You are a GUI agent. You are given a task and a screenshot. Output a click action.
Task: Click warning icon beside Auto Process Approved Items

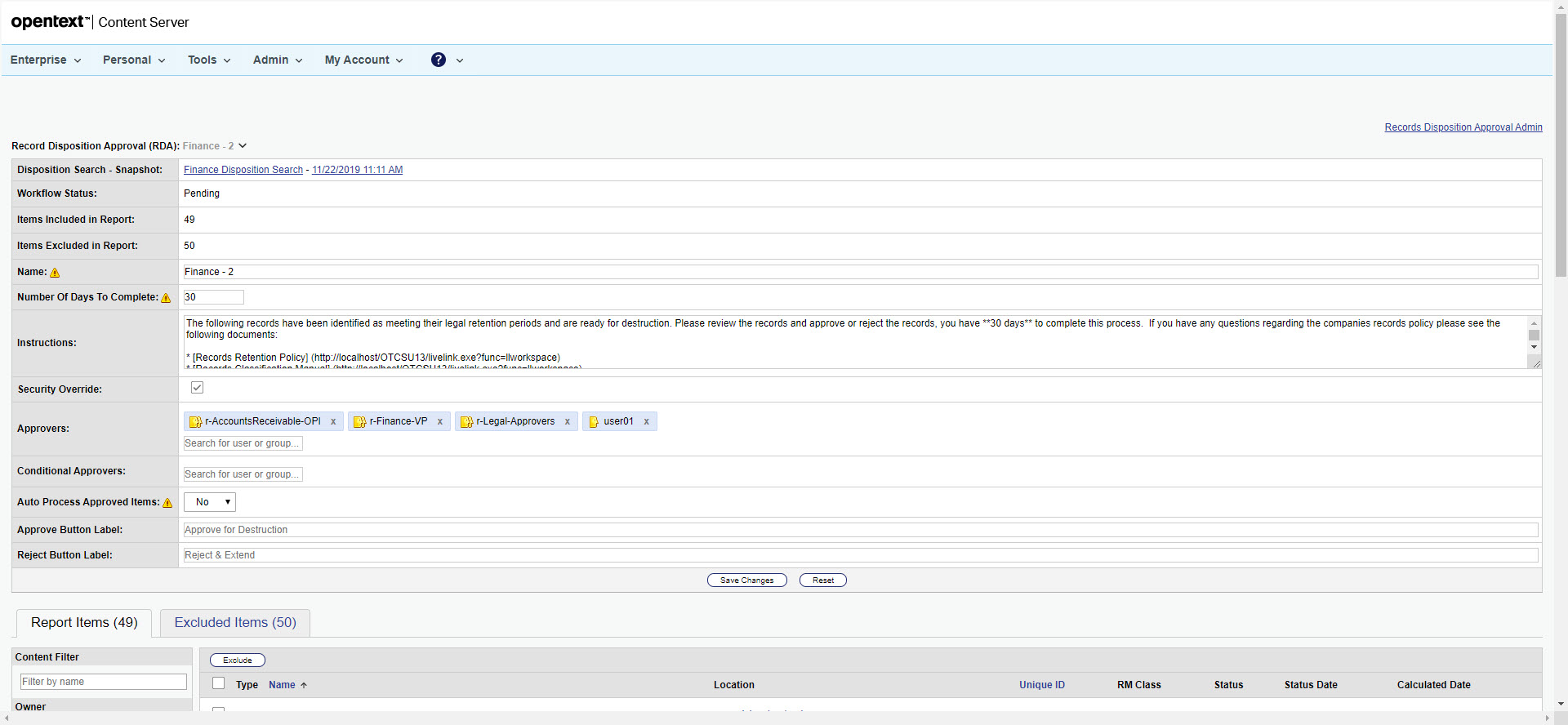[168, 503]
